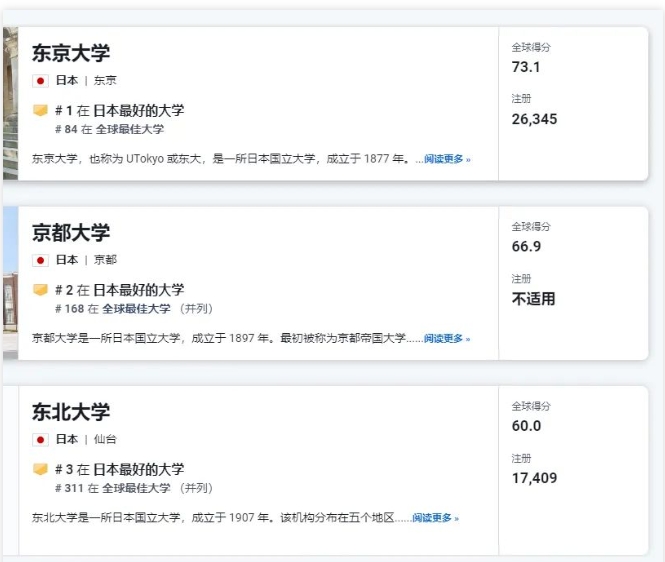Open the 京都大学 title heading
Image resolution: width=665 pixels, height=562 pixels.
pos(71,232)
